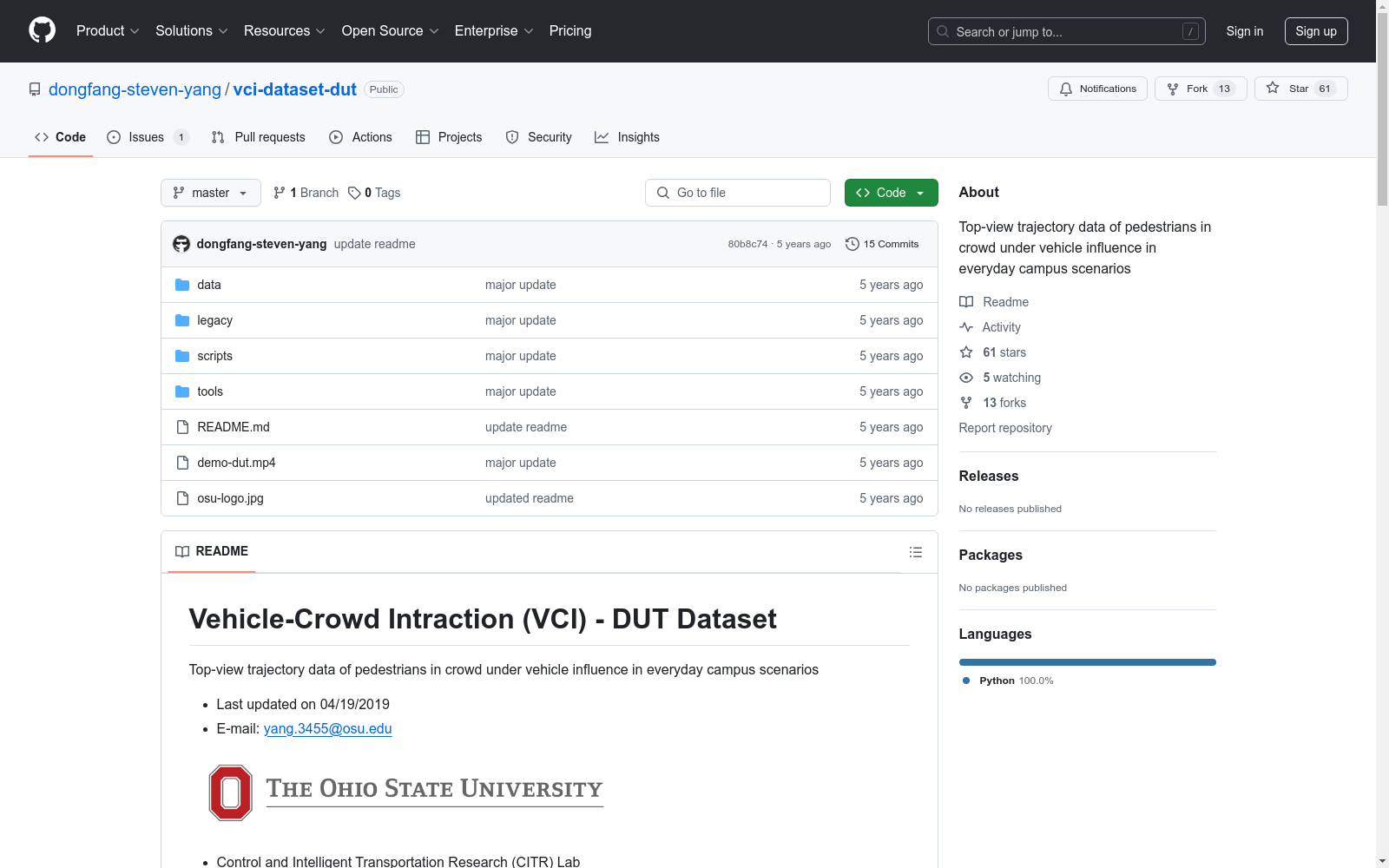Screen dimensions: 1389x868
Task: Open the dongfang-steven-yang owner link
Action: (135, 89)
